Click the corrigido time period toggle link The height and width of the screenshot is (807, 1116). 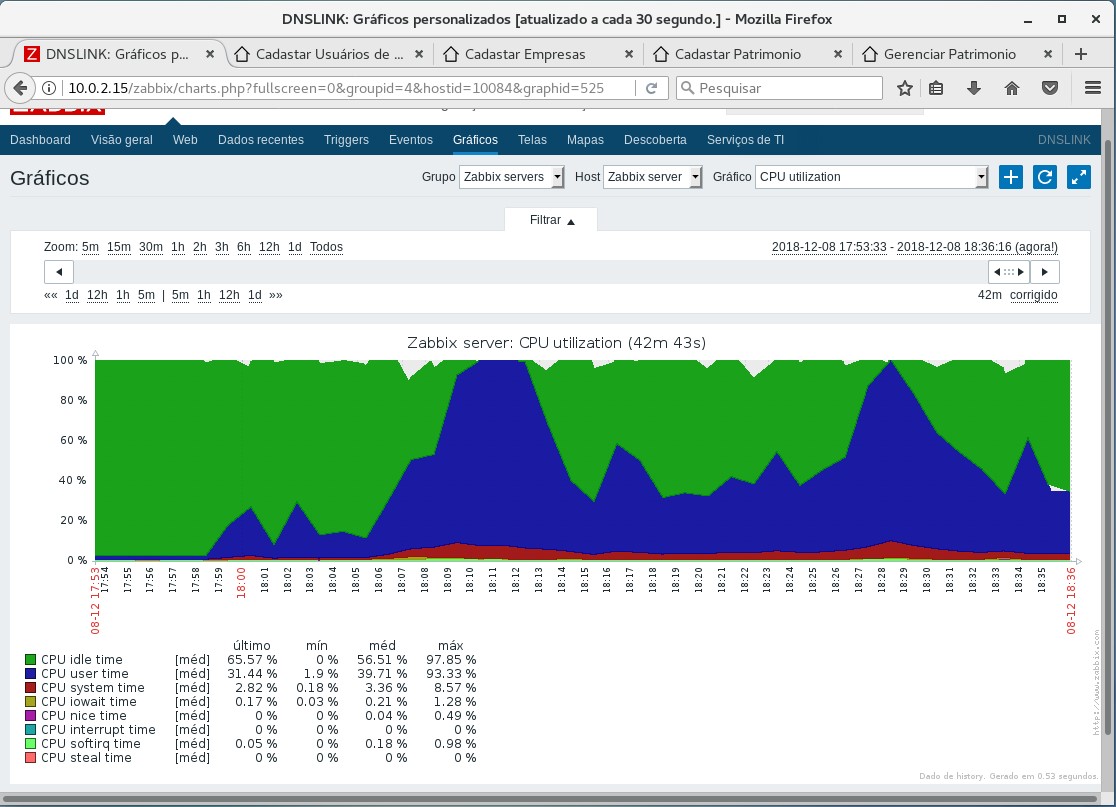coord(1033,295)
